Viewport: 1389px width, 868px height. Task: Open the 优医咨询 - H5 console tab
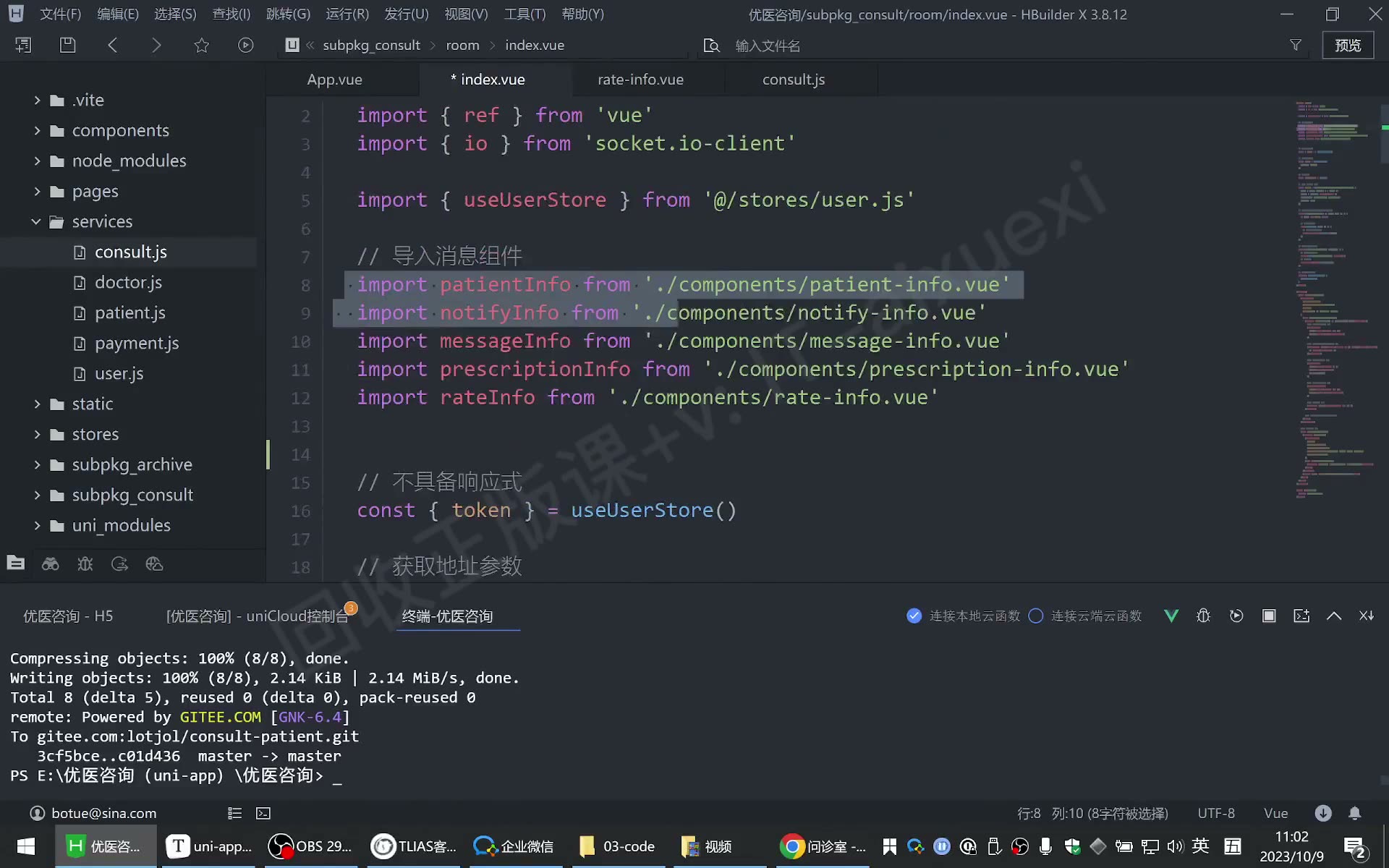(x=68, y=616)
